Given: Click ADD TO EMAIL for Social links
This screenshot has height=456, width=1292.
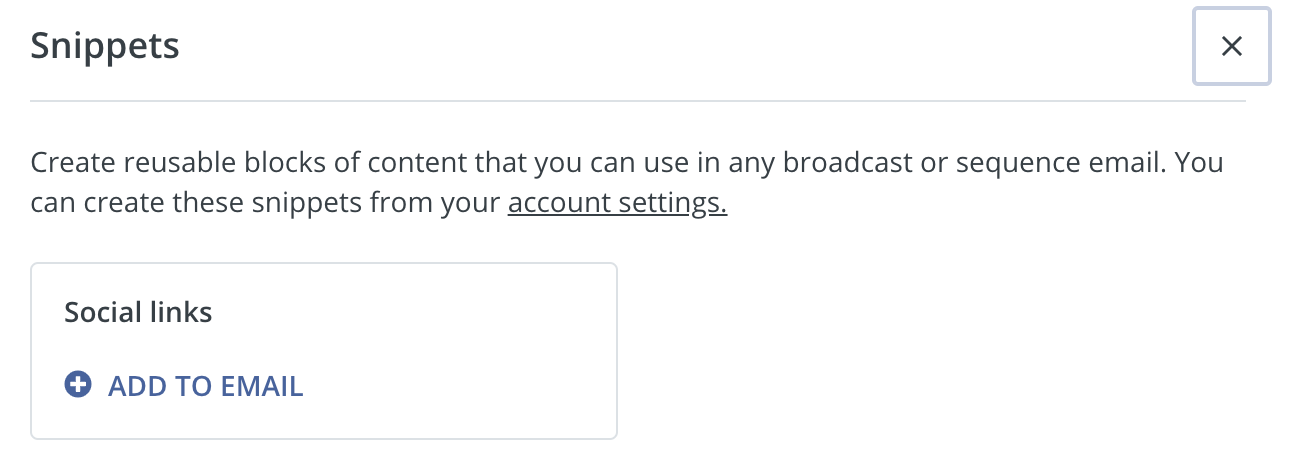Looking at the screenshot, I should point(204,386).
